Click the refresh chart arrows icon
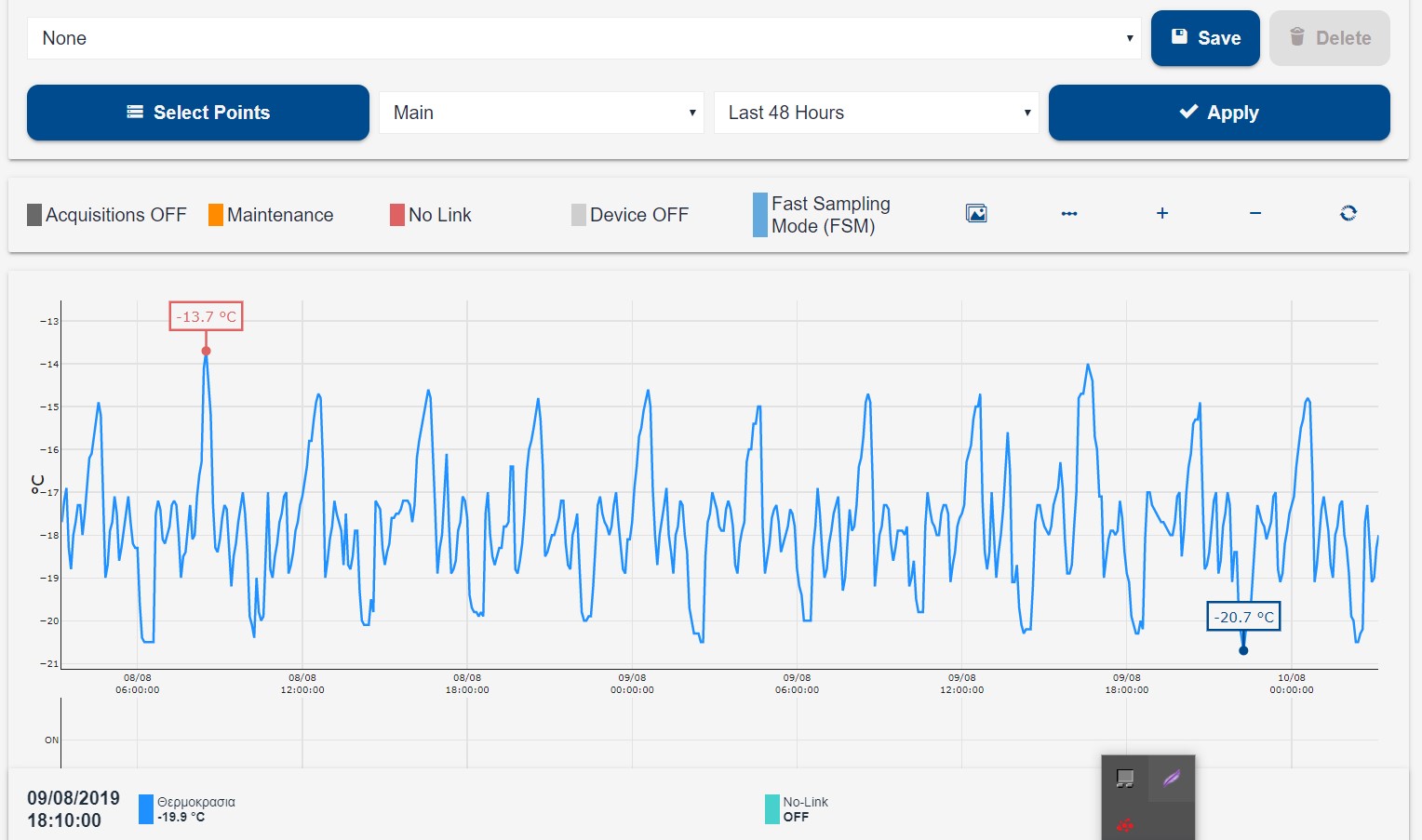1422x840 pixels. pos(1348,214)
